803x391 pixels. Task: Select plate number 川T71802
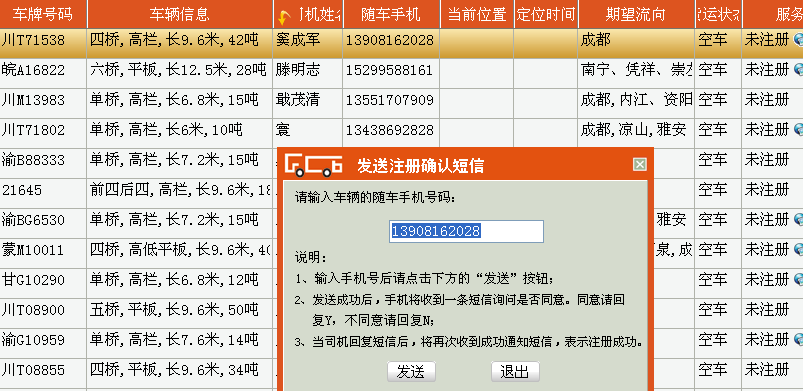34,130
